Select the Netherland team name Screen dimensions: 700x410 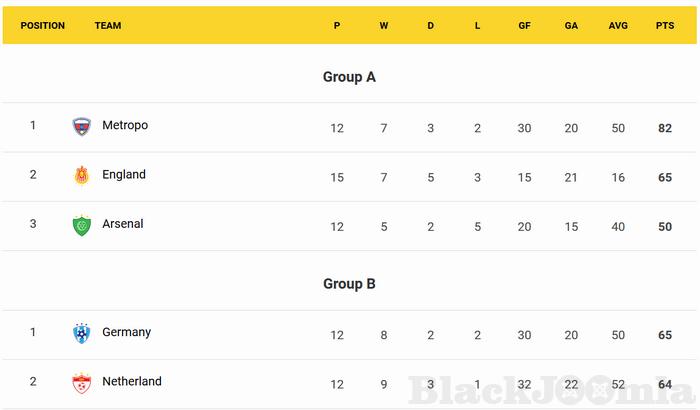coord(132,381)
